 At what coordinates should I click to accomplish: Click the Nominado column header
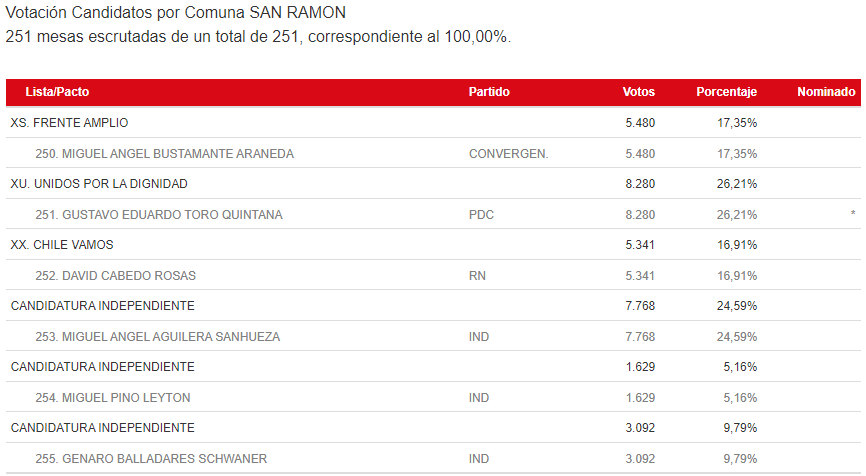pyautogui.click(x=826, y=92)
